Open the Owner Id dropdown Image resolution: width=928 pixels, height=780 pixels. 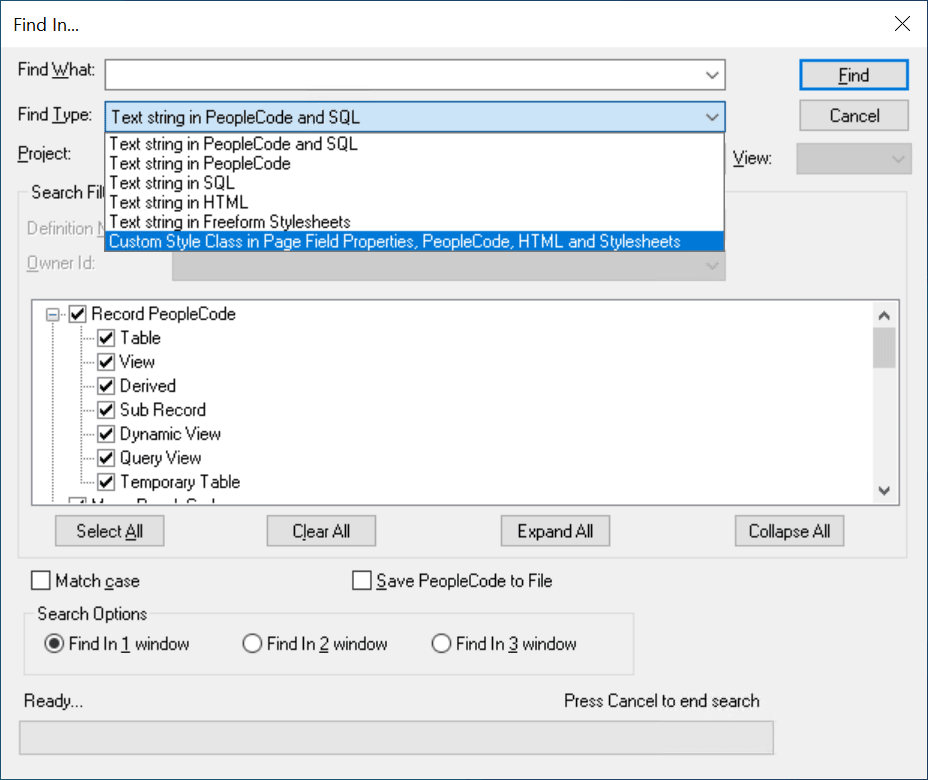[449, 266]
